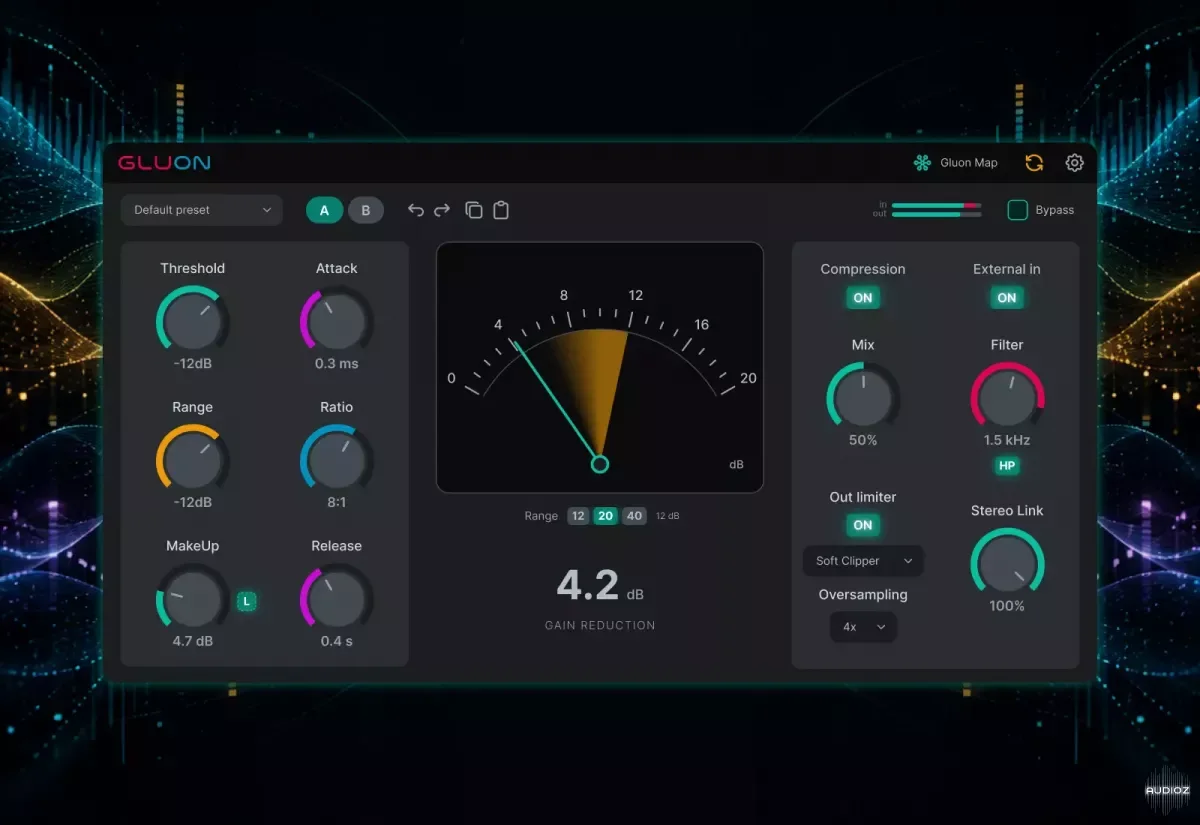Click the gain reduction meter needle pivot

tap(599, 464)
